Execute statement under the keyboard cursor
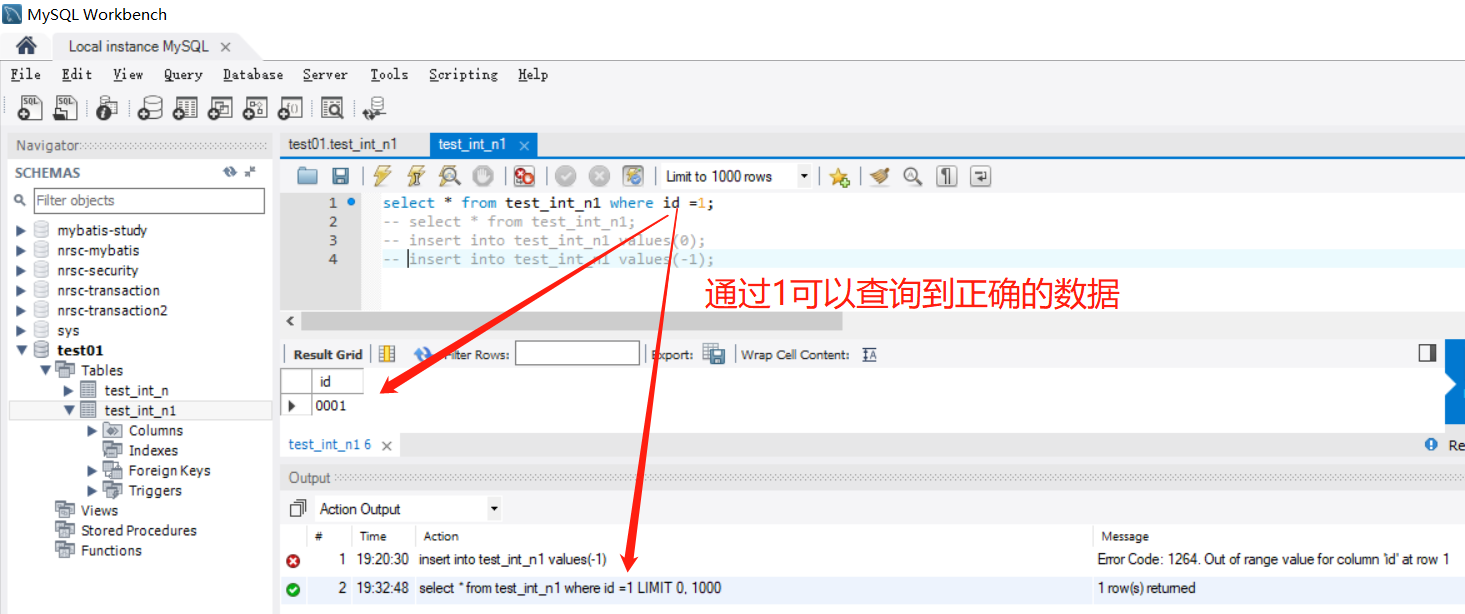 coord(416,176)
